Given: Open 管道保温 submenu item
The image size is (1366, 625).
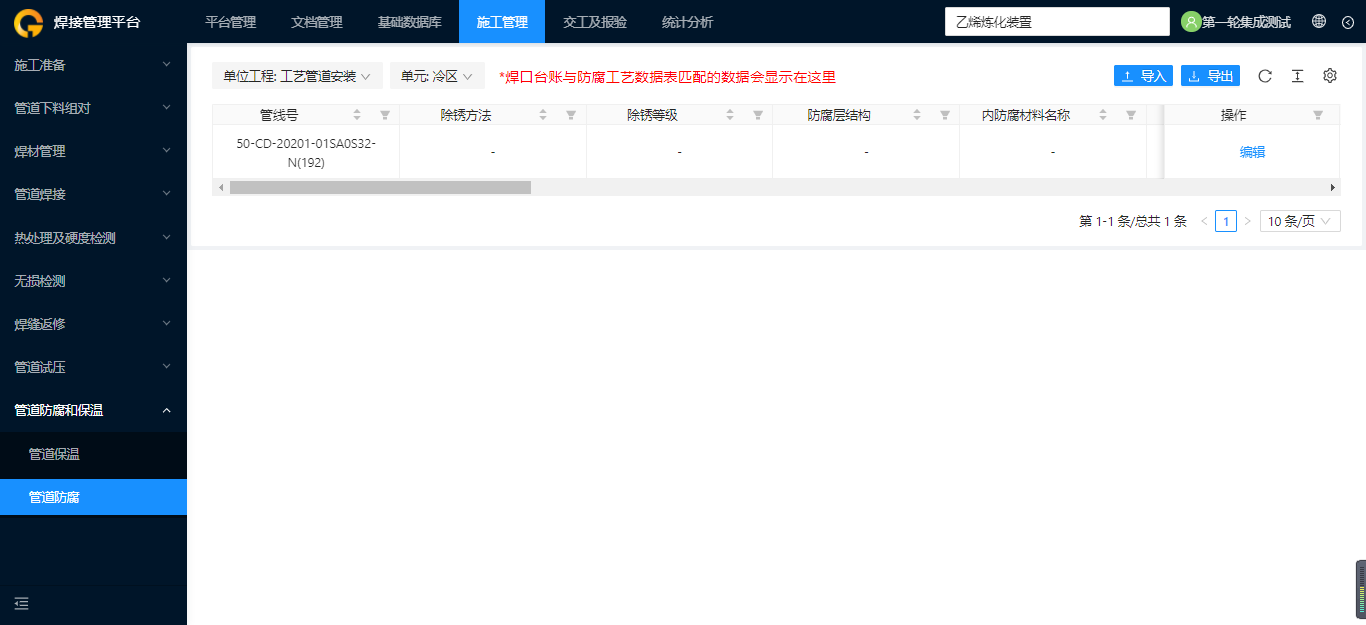Looking at the screenshot, I should coord(93,454).
